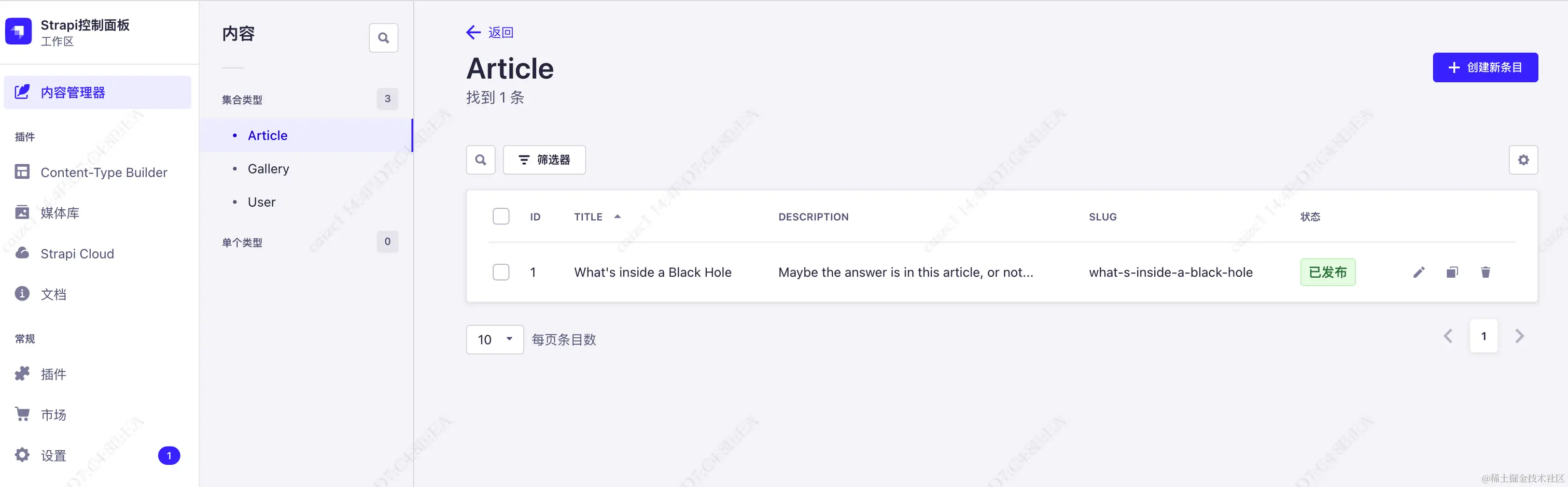
Task: Go to next page chevron
Action: click(x=1519, y=336)
